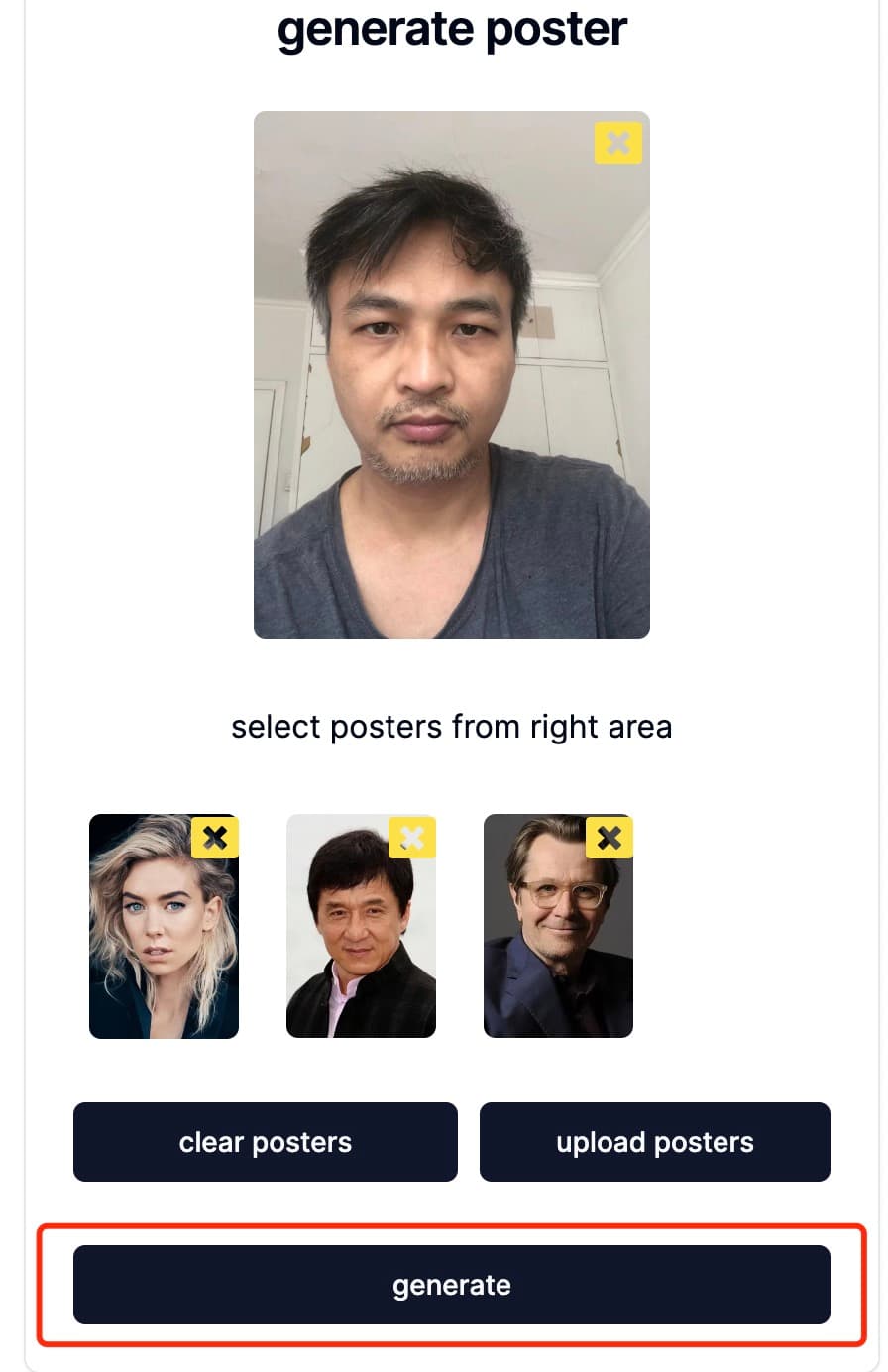Screen dimensions: 888x1372
Task: Add more images via 'upload posters'
Action: [x=655, y=1142]
